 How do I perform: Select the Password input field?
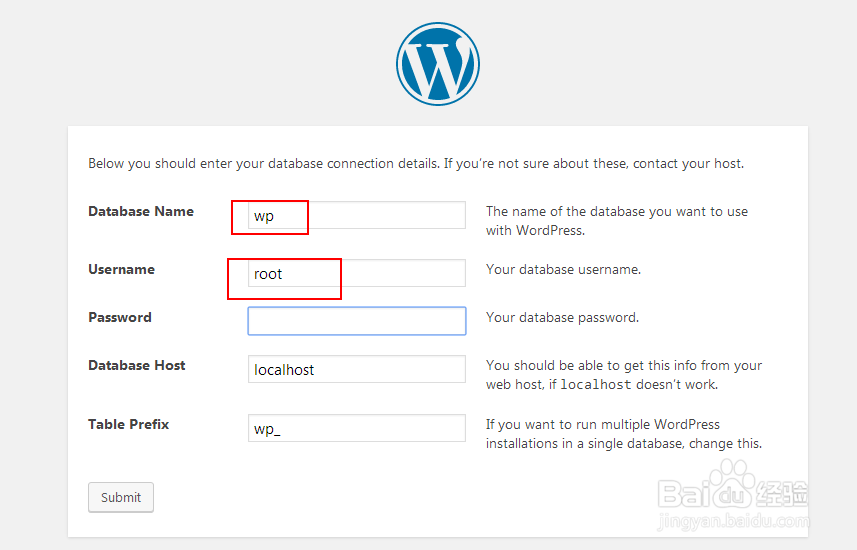pyautogui.click(x=357, y=321)
